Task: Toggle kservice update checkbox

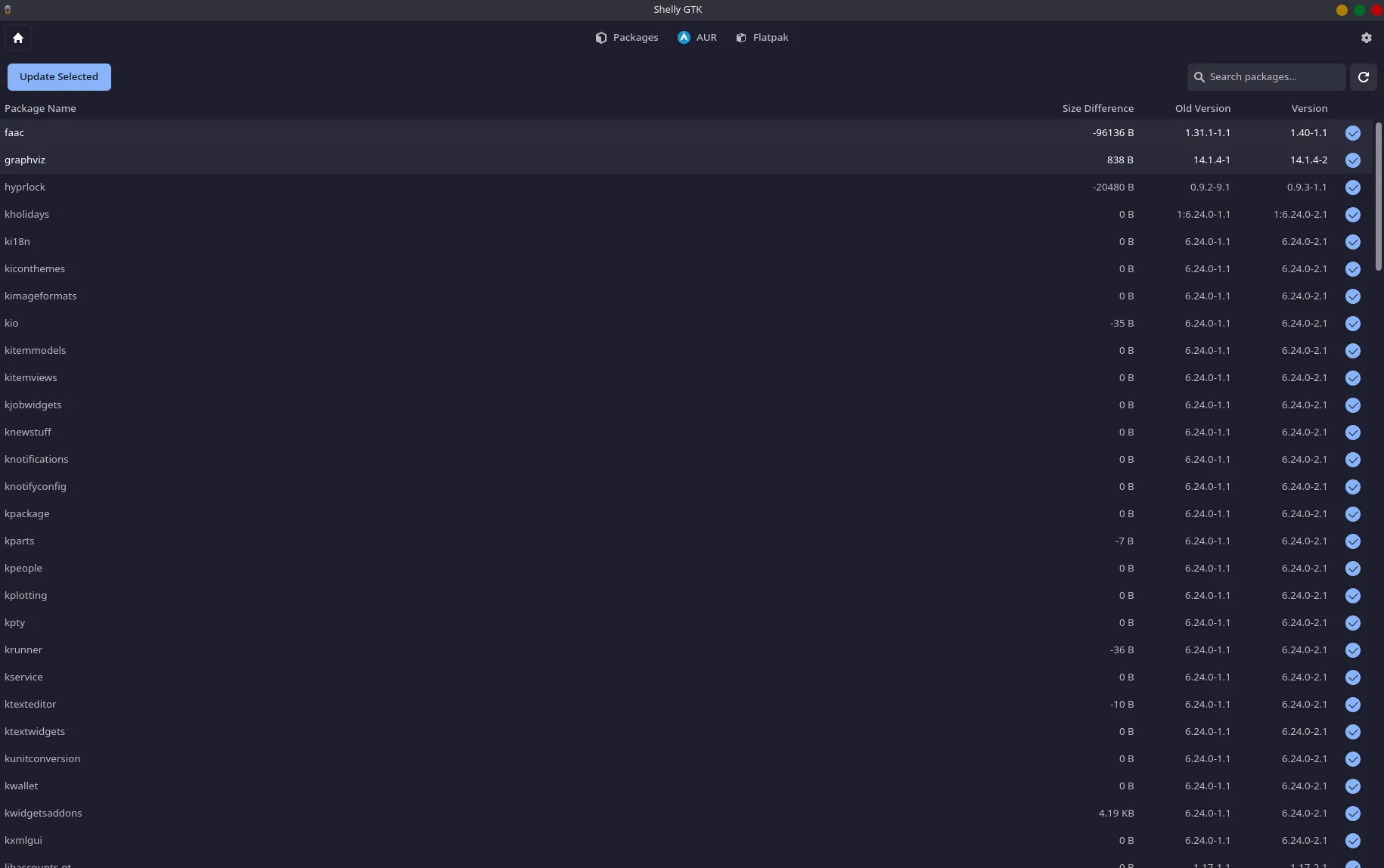Action: (1353, 677)
